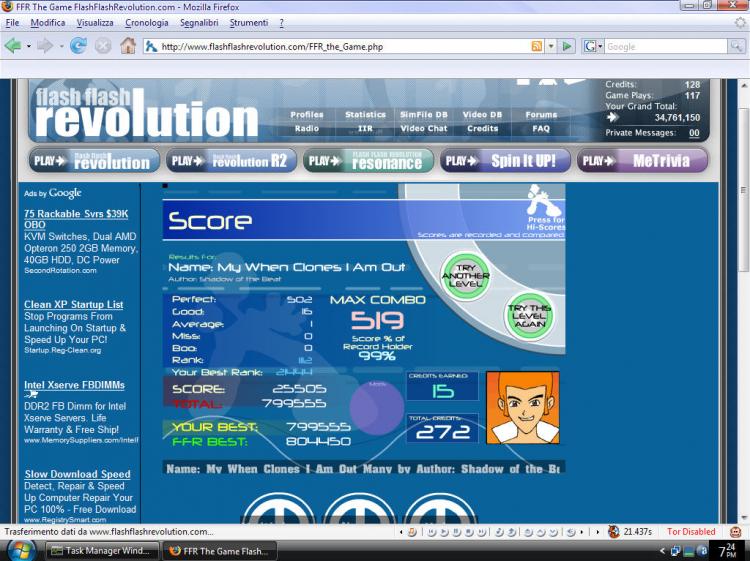Open the Radio link
The width and height of the screenshot is (750, 561).
(x=307, y=129)
